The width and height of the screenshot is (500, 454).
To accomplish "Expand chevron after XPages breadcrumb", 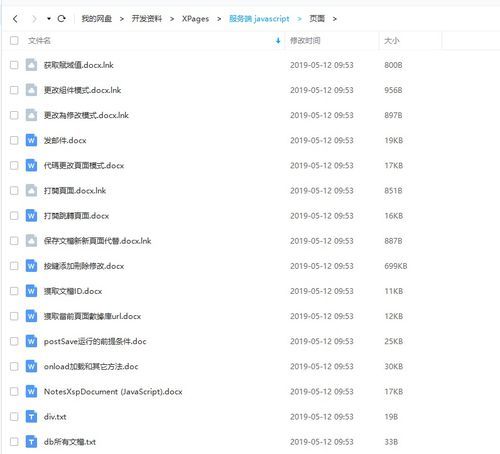I will point(219,19).
